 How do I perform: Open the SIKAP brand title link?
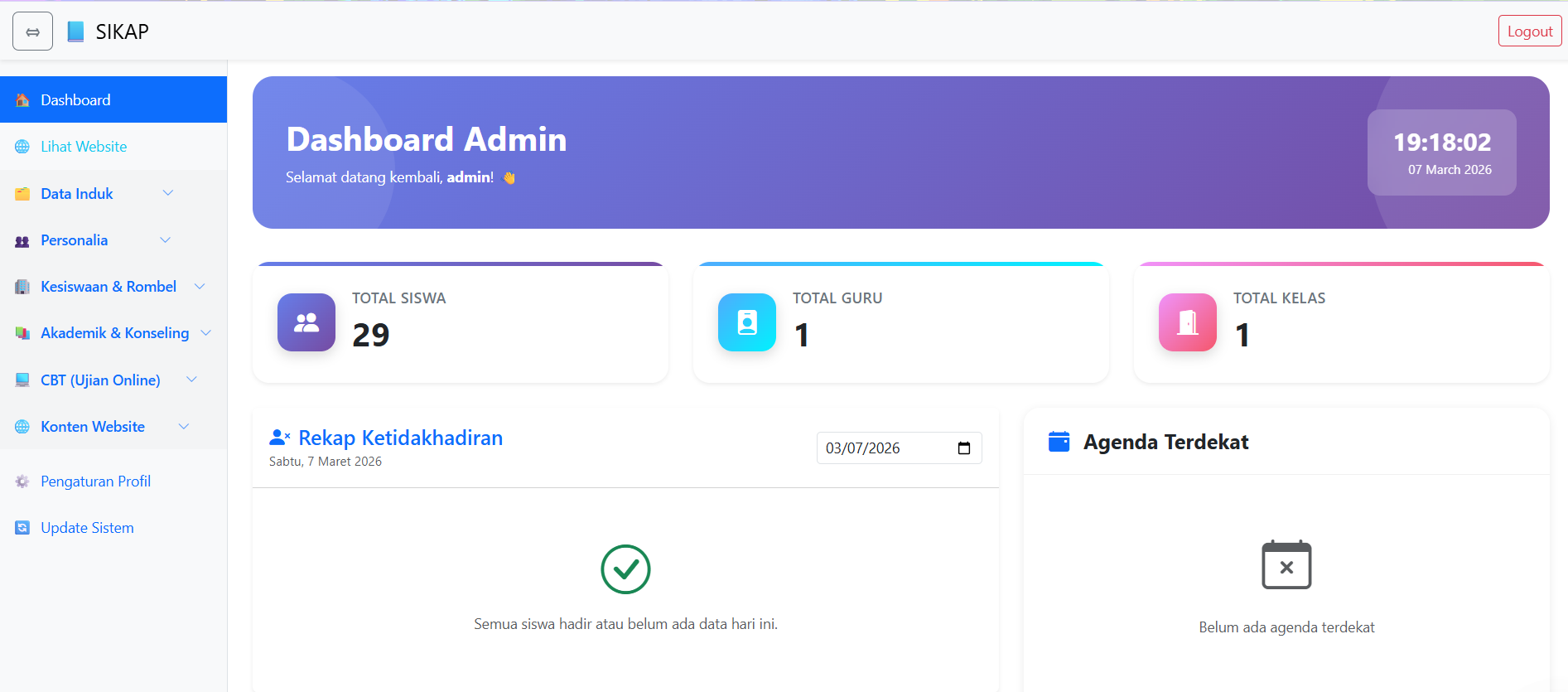coord(122,31)
